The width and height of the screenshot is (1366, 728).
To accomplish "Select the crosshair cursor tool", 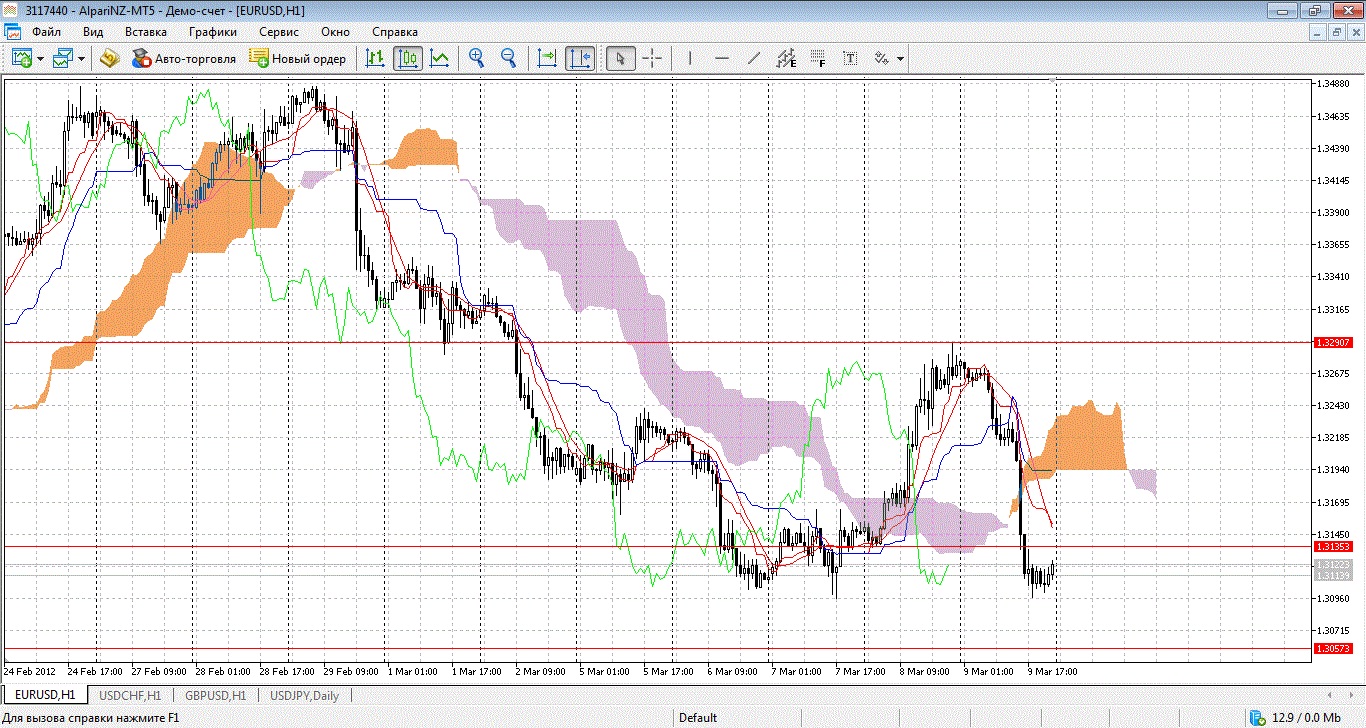I will (x=652, y=59).
